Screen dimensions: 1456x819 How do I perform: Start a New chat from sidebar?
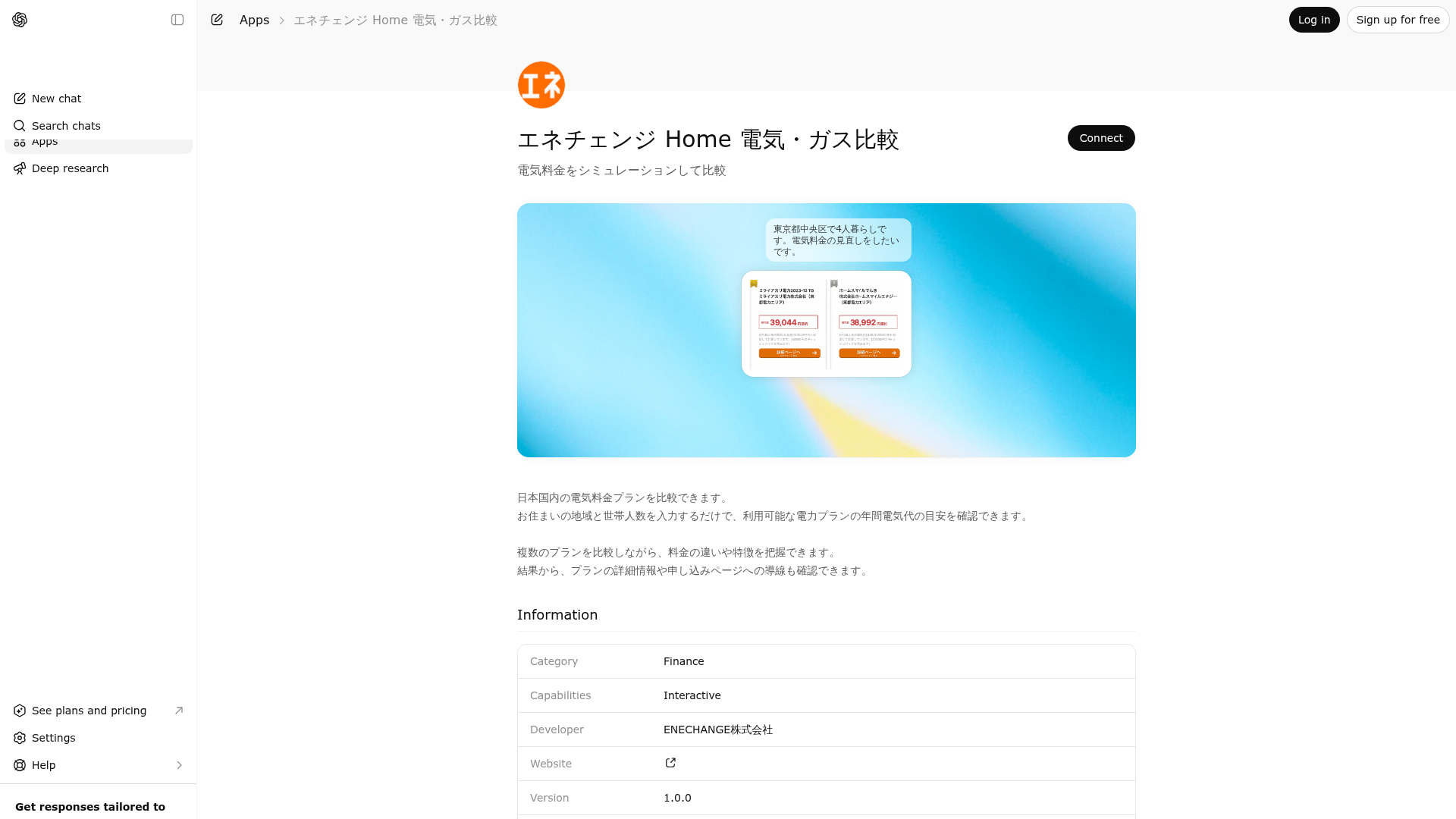pyautogui.click(x=99, y=99)
